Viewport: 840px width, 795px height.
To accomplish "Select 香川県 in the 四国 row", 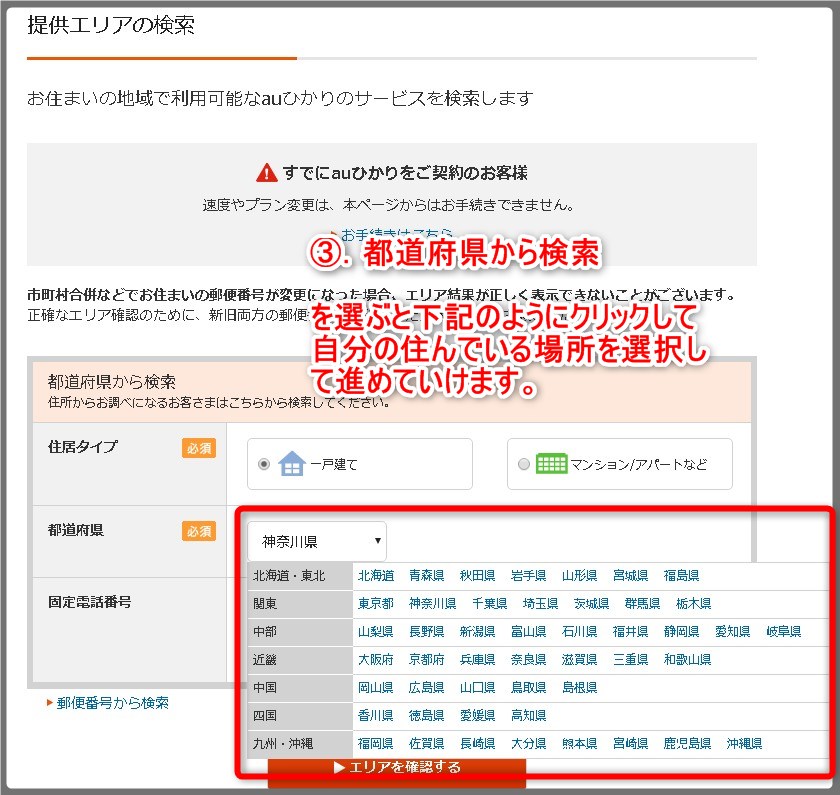I will tap(376, 715).
